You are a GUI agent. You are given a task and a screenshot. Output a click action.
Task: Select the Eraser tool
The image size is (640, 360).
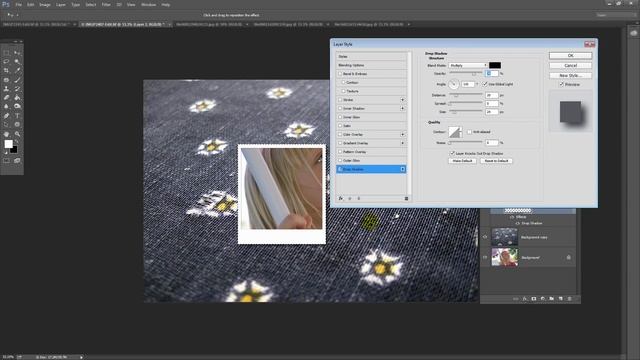point(6,98)
